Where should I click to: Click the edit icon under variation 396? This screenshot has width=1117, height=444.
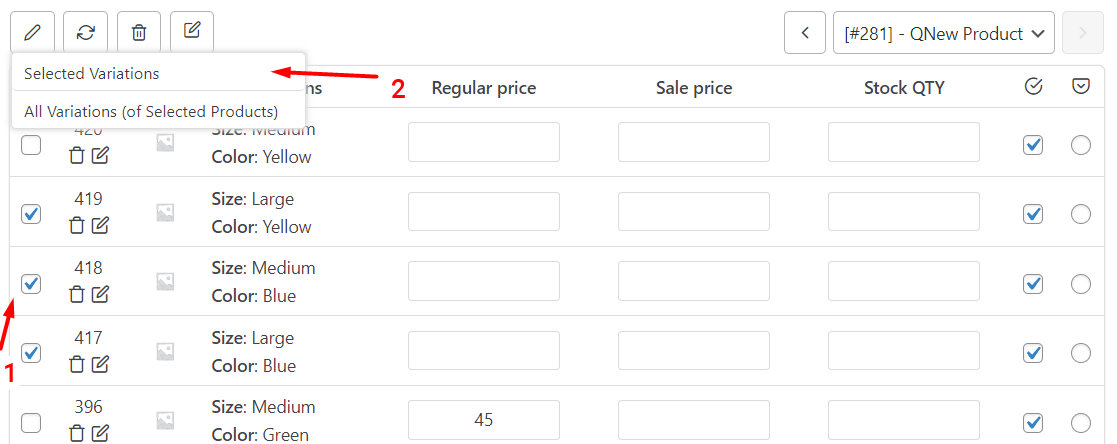pos(100,433)
